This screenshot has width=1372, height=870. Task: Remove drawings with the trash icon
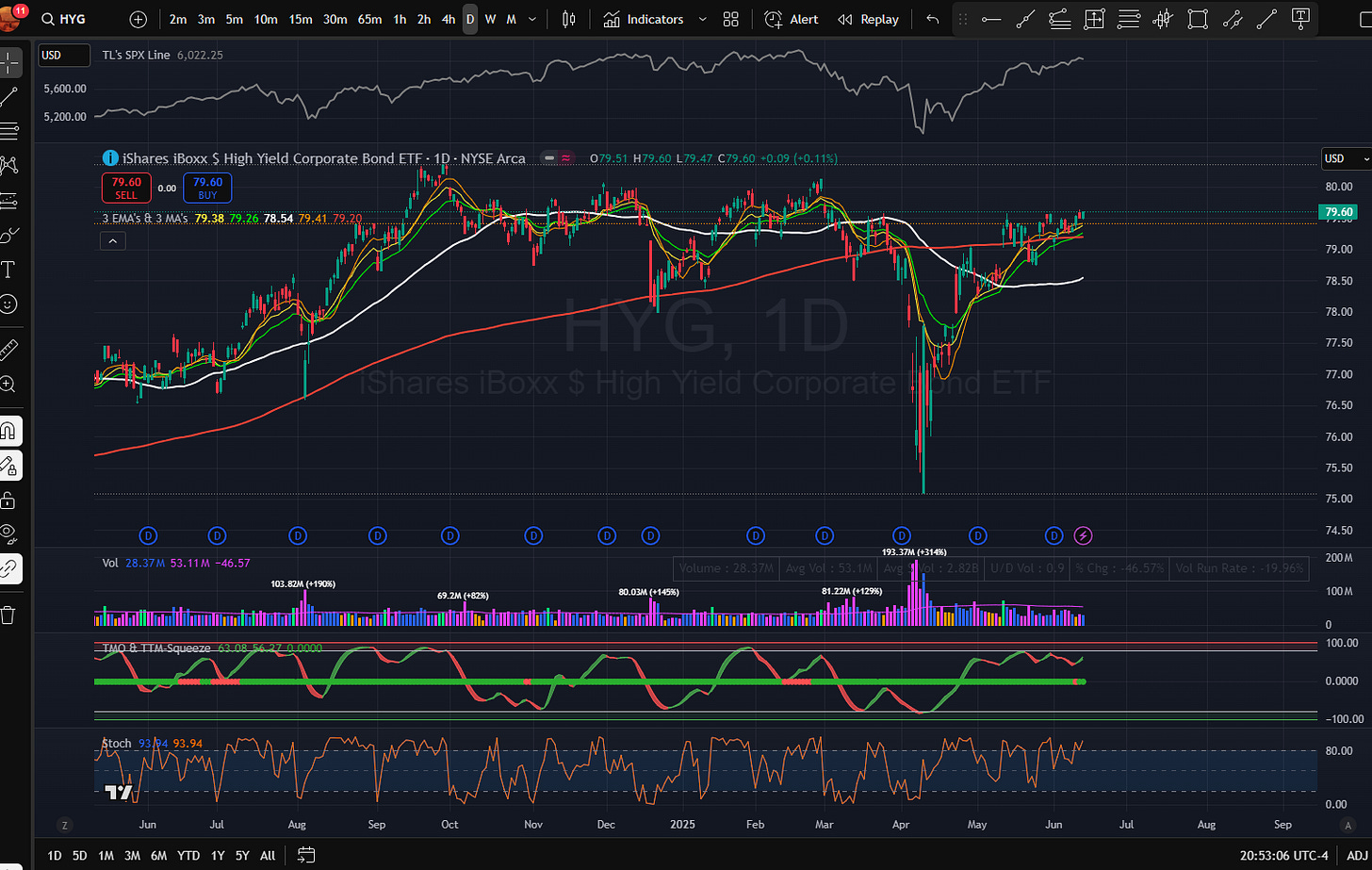click(8, 616)
